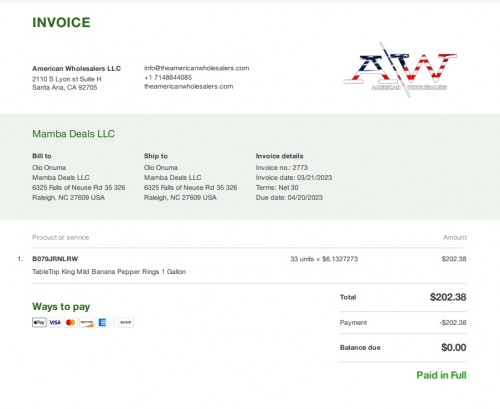Click the Balance due $0.00 value
This screenshot has height=409, width=500.
(x=454, y=347)
